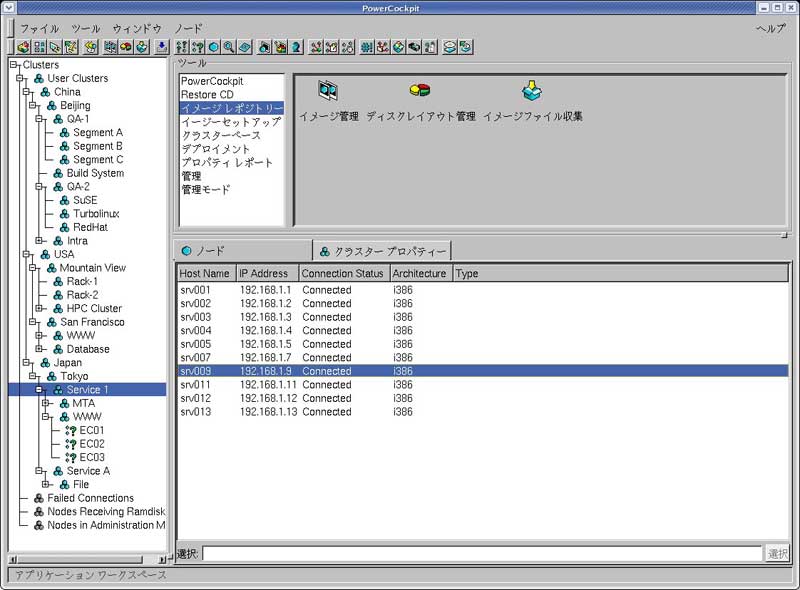This screenshot has width=800, height=590.
Task: Select Mountain View in cluster tree
Action: point(92,268)
